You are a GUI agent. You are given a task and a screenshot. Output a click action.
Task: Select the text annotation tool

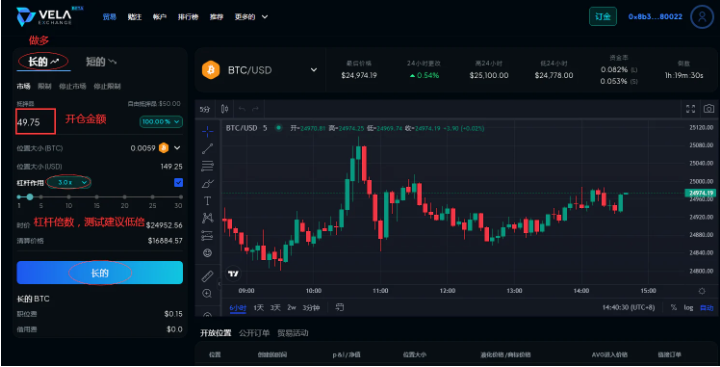pos(208,201)
